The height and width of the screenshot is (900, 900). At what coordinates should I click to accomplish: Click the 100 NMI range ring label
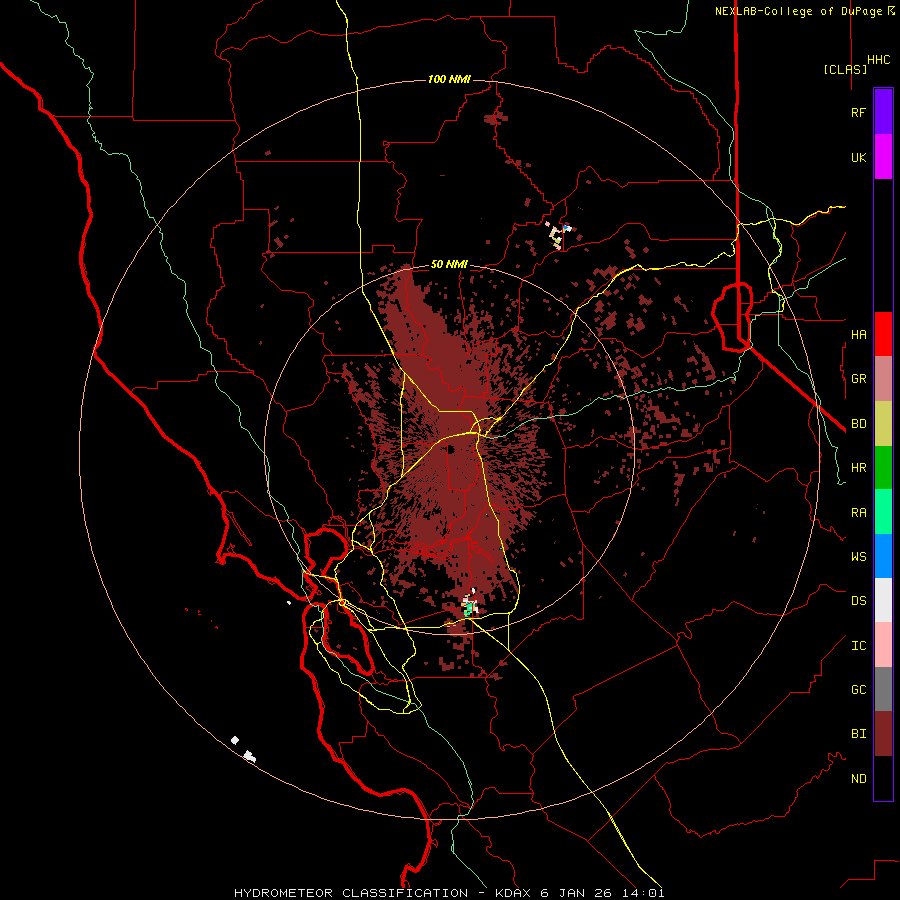[449, 79]
